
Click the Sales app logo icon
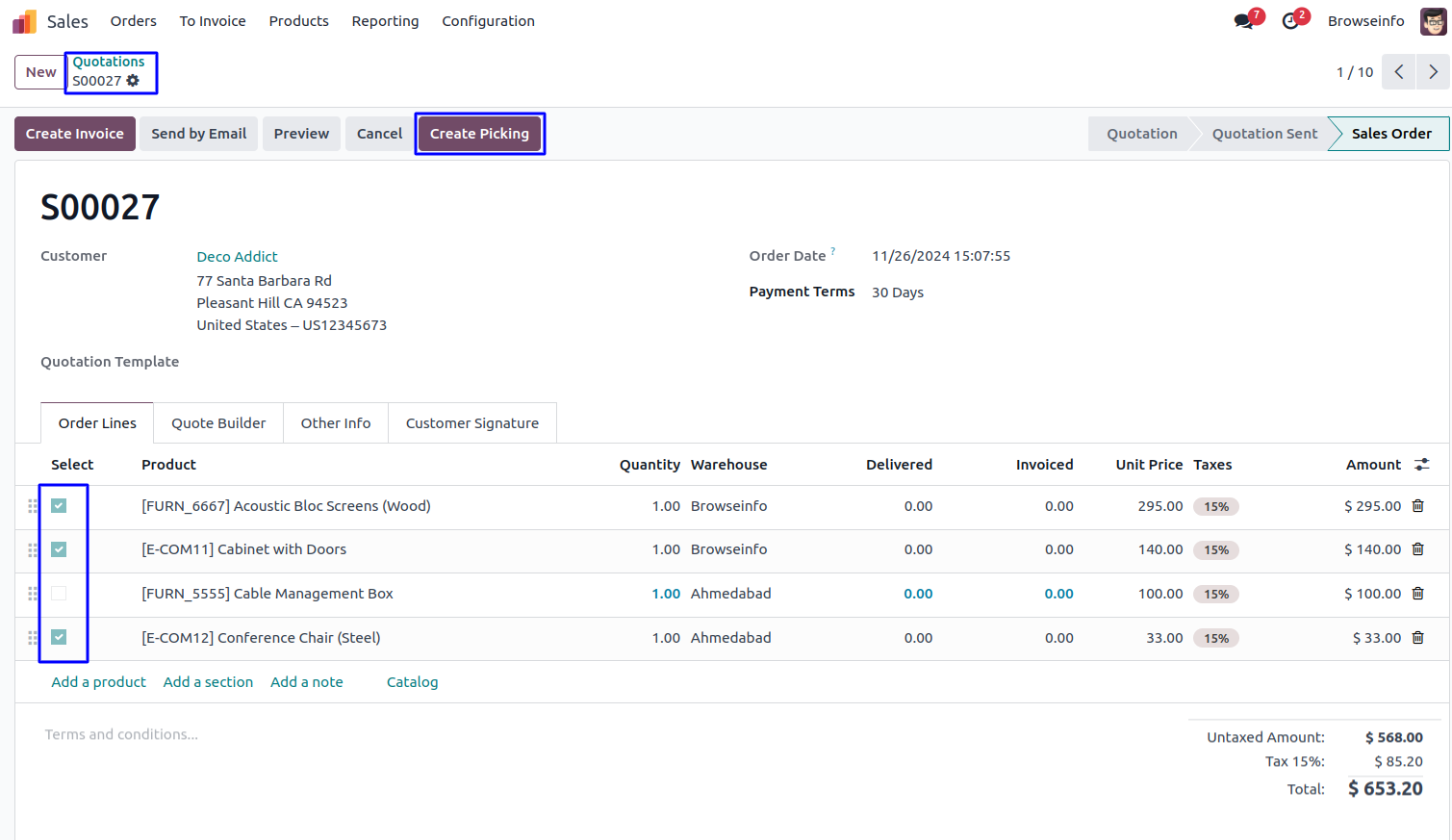24,21
